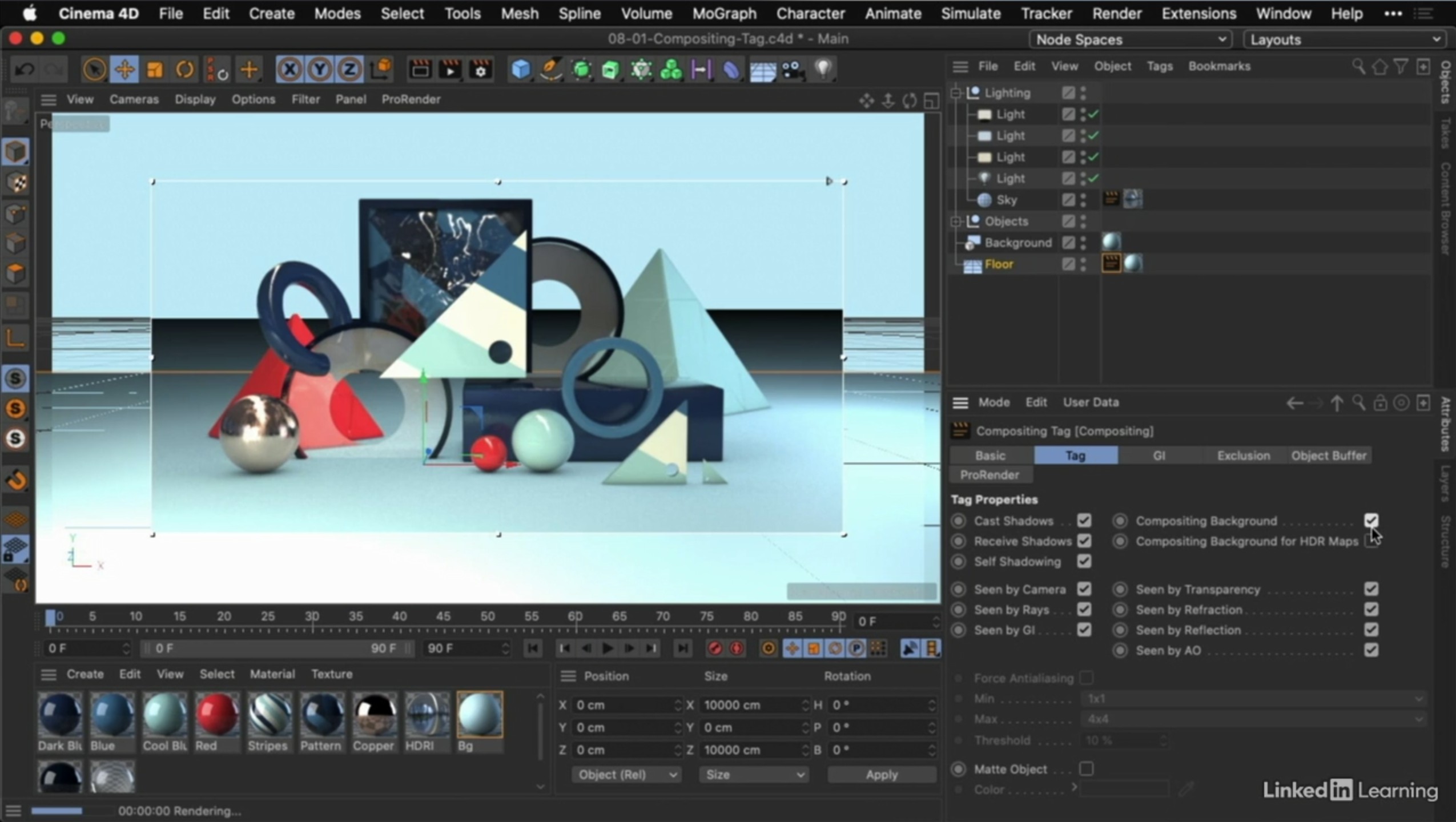The height and width of the screenshot is (822, 1456).
Task: Click Compositing tag on Floor object
Action: tap(1111, 264)
